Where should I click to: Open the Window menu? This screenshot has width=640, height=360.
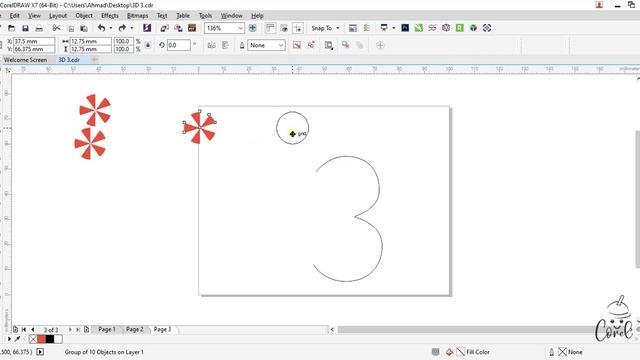[x=231, y=16]
